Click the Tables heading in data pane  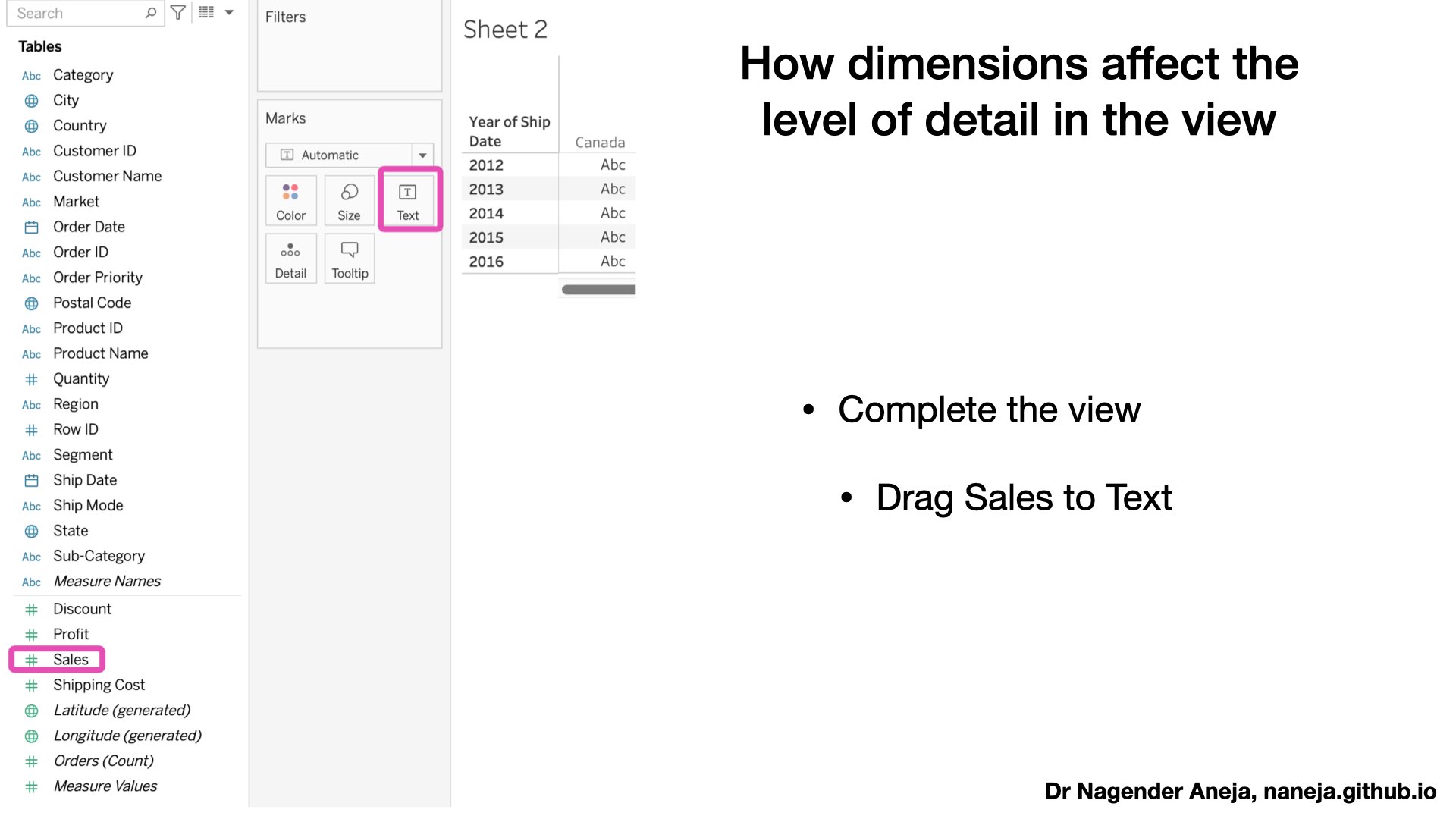(39, 46)
